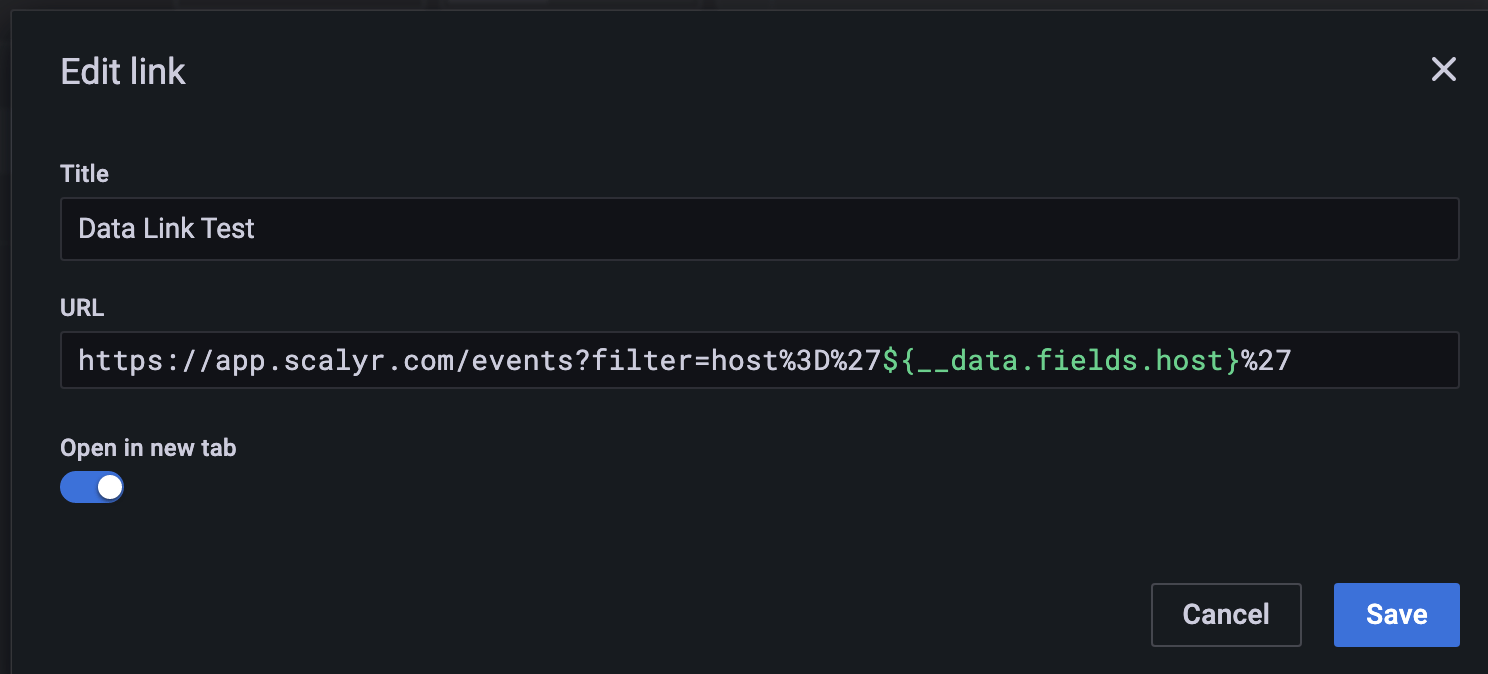Click the ${__data.fields.host} variable in URL
Image resolution: width=1488 pixels, height=674 pixels.
coord(1061,360)
